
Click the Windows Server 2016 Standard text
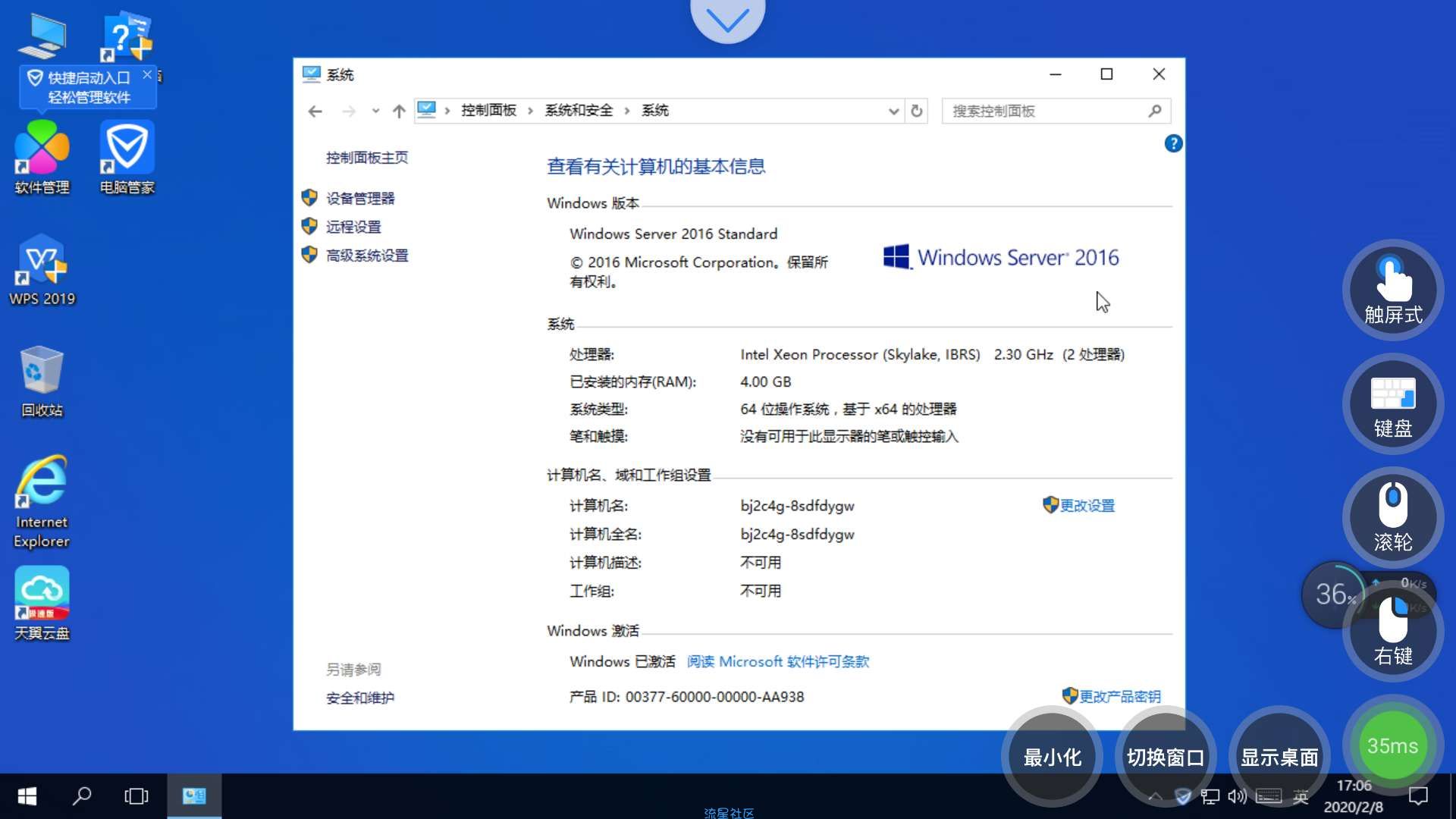tap(673, 234)
